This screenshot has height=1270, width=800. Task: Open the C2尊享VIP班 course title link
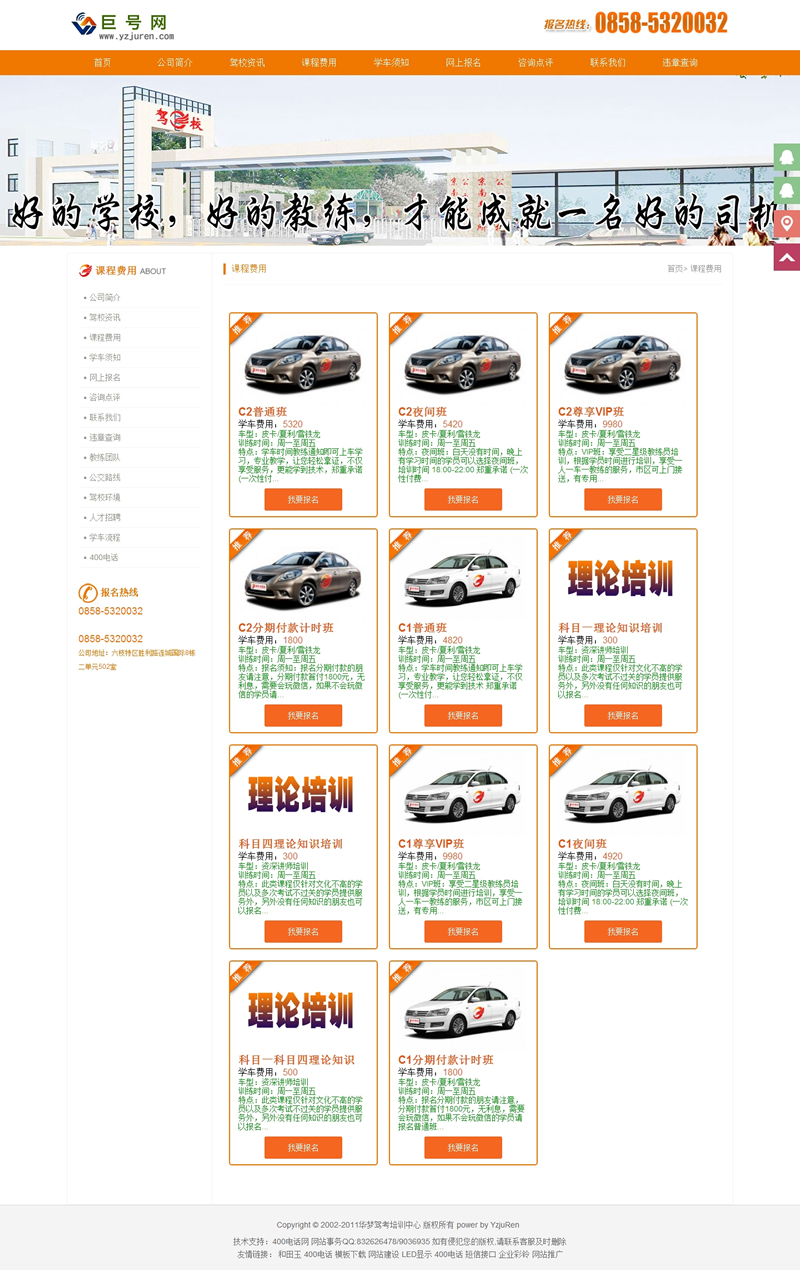[591, 412]
